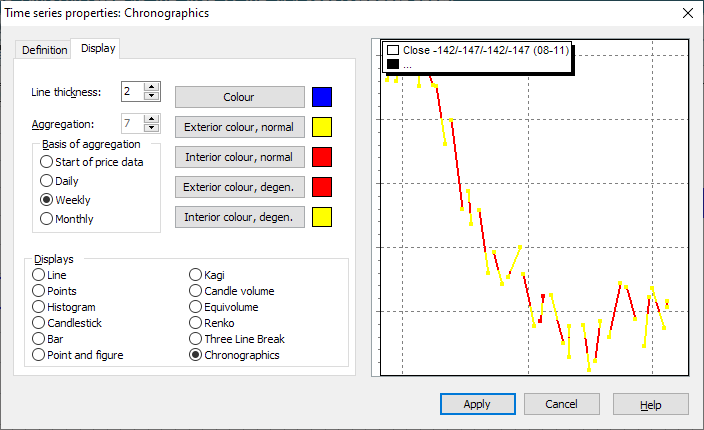Increase line thickness with up arrow
This screenshot has width=704, height=430.
pyautogui.click(x=151, y=87)
